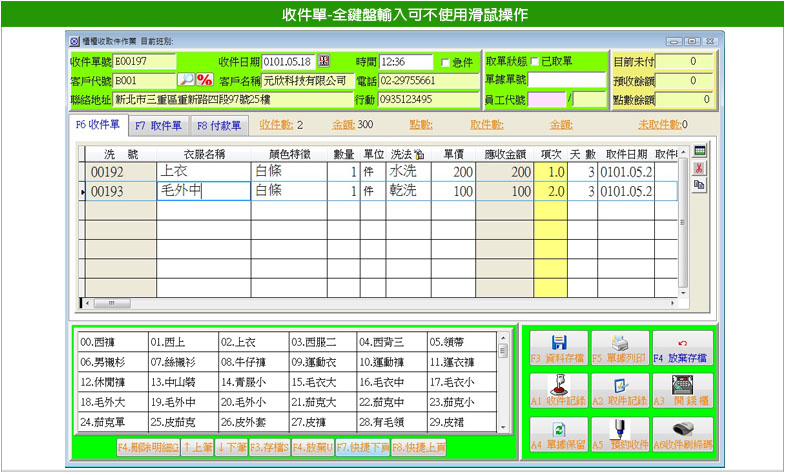Click the magnifier search icon beside 客戶代號
Image resolution: width=786 pixels, height=475 pixels.
pos(186,80)
